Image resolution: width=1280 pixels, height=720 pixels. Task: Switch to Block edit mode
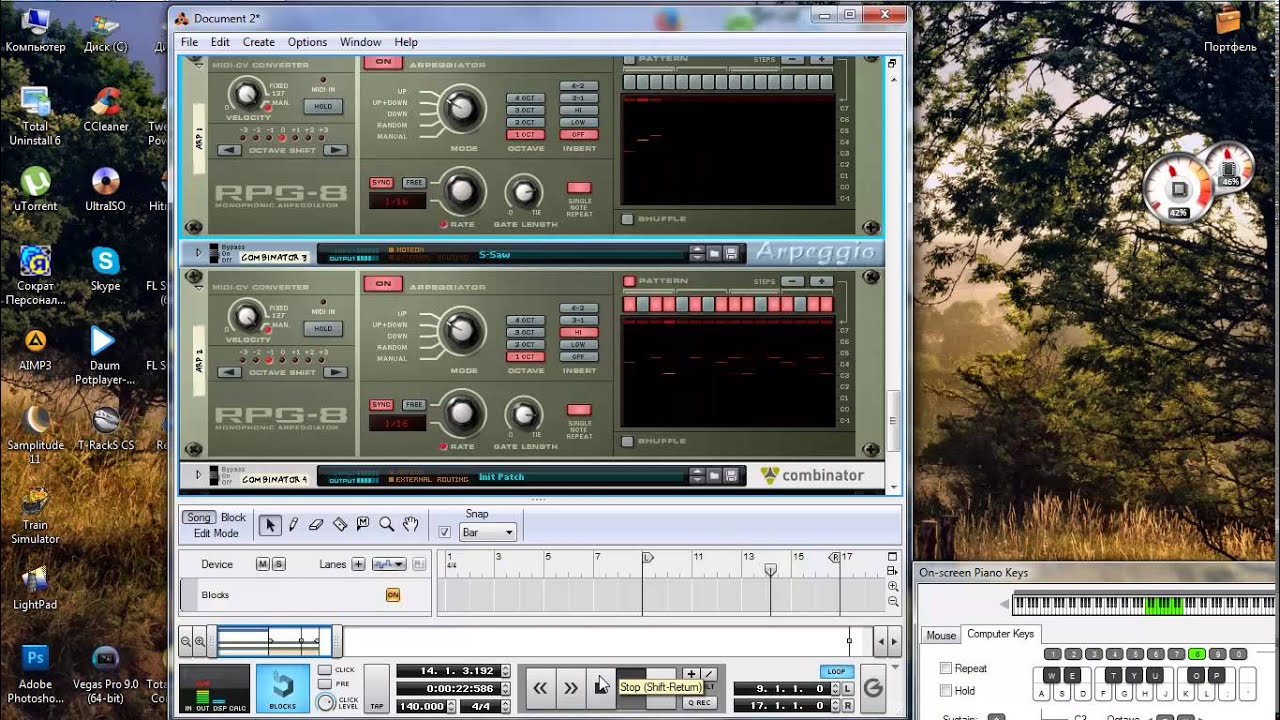tap(233, 517)
